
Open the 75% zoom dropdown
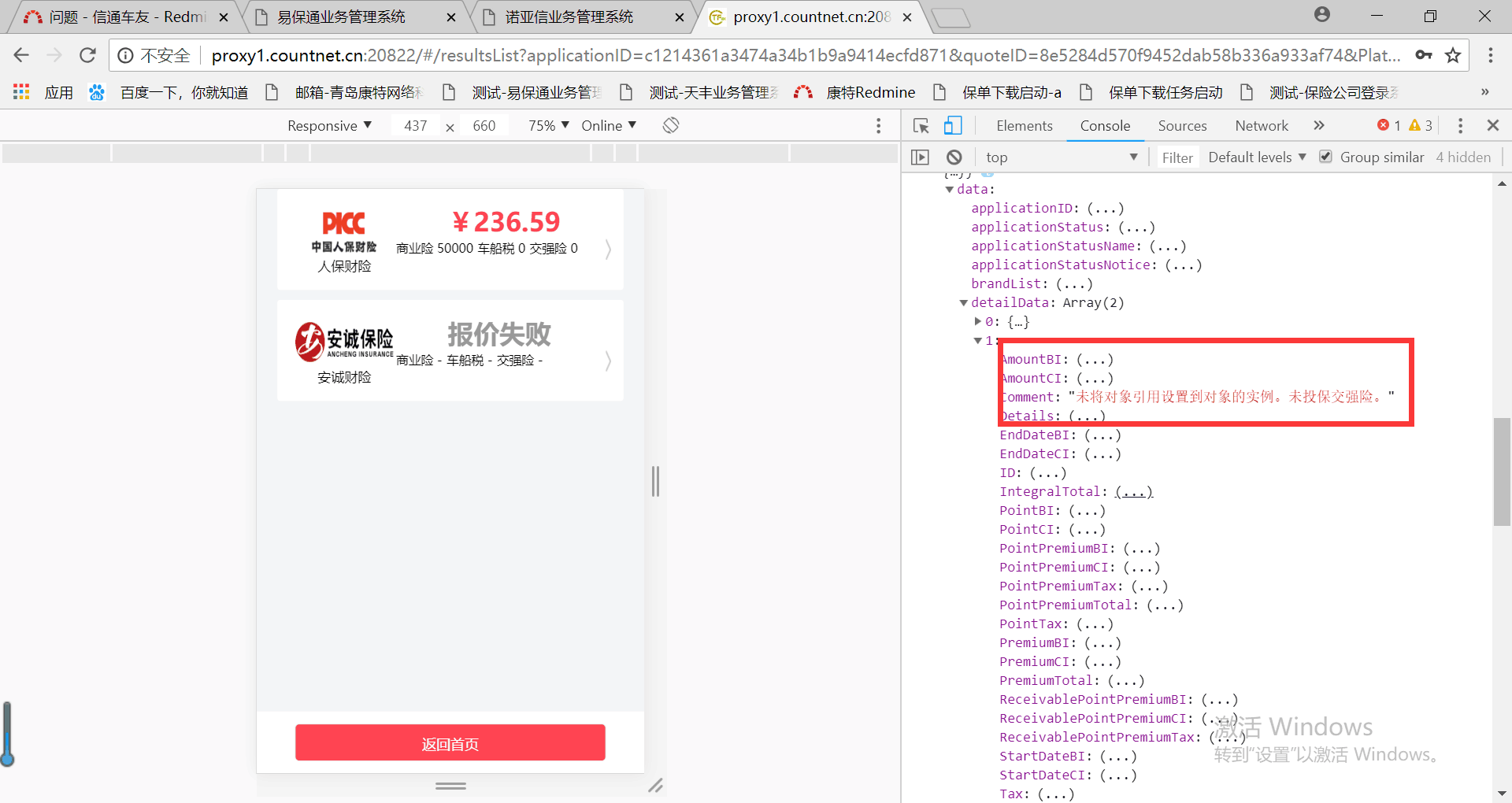point(549,126)
